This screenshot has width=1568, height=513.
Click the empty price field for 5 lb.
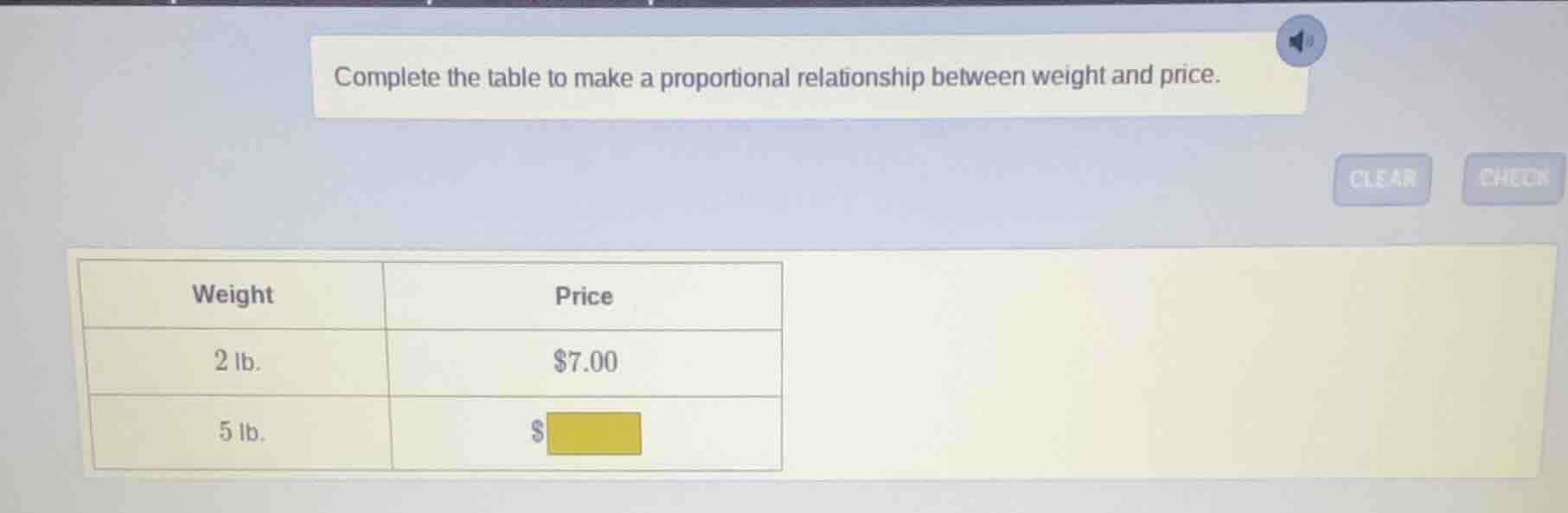[x=593, y=434]
